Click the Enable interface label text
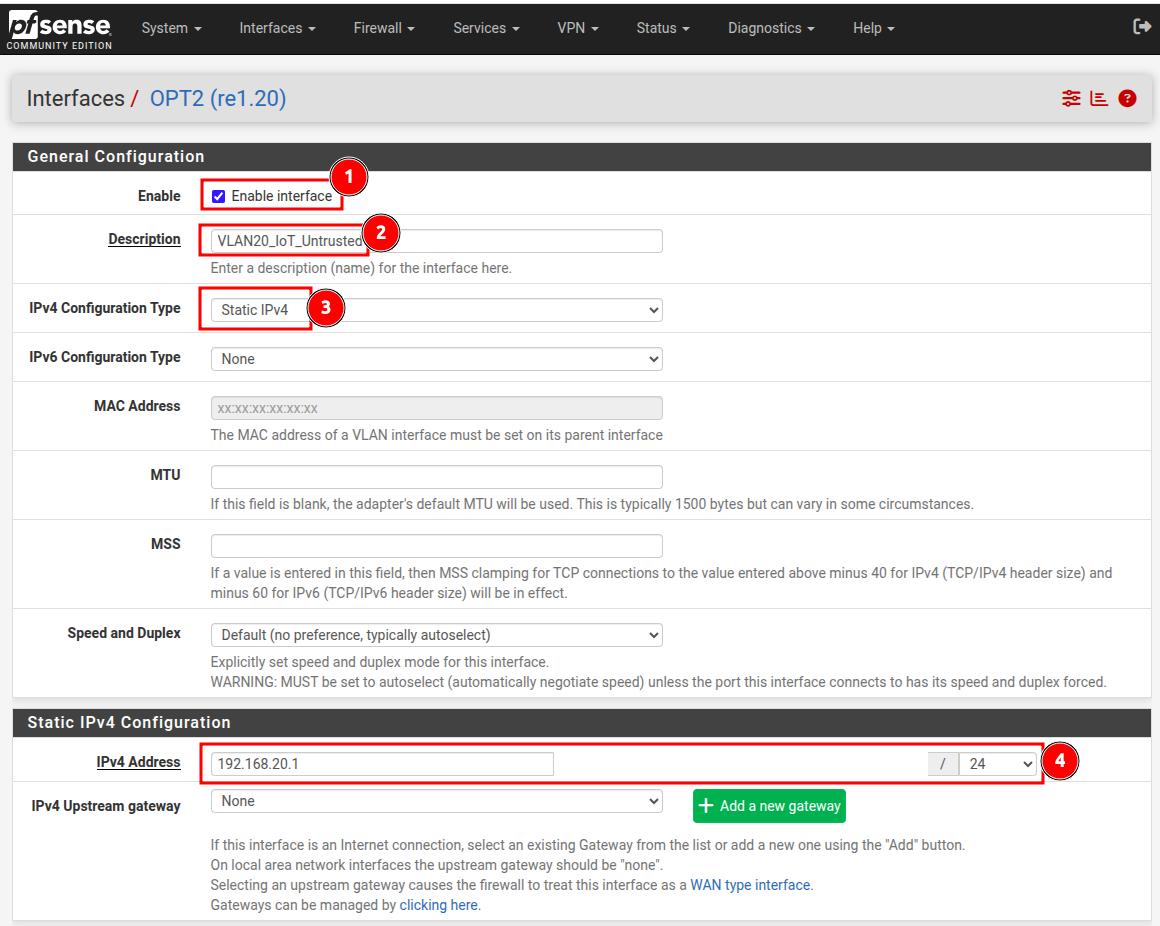Screen dimensions: 1160x926 click(x=282, y=196)
